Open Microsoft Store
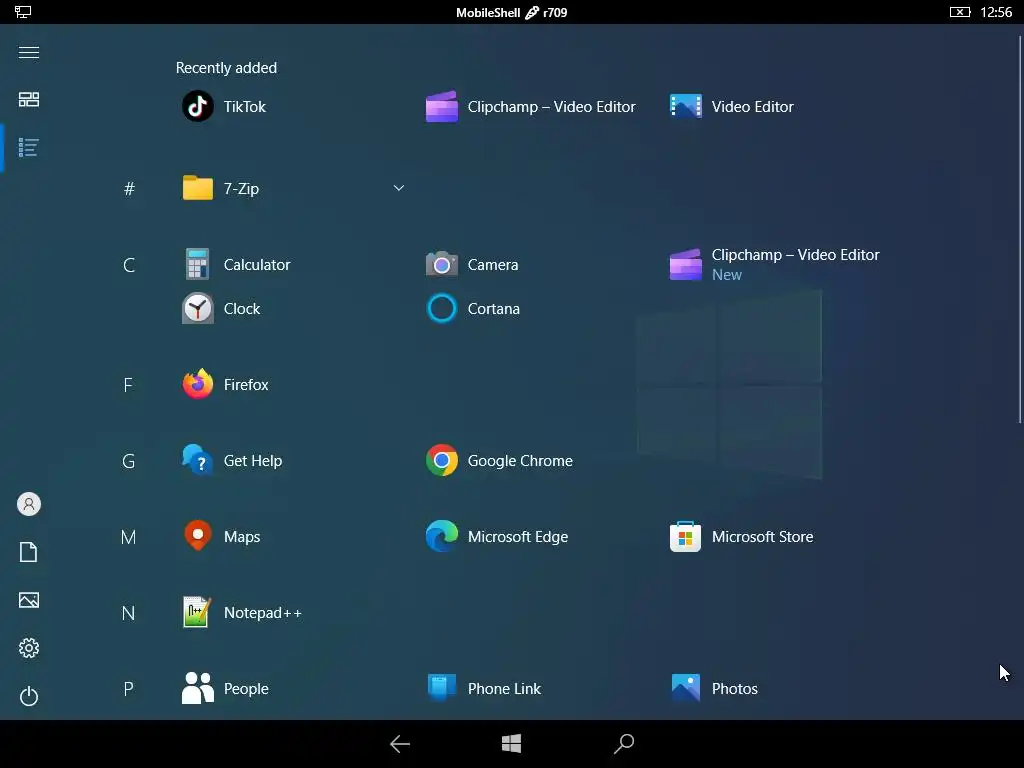The width and height of the screenshot is (1024, 768). pos(741,537)
